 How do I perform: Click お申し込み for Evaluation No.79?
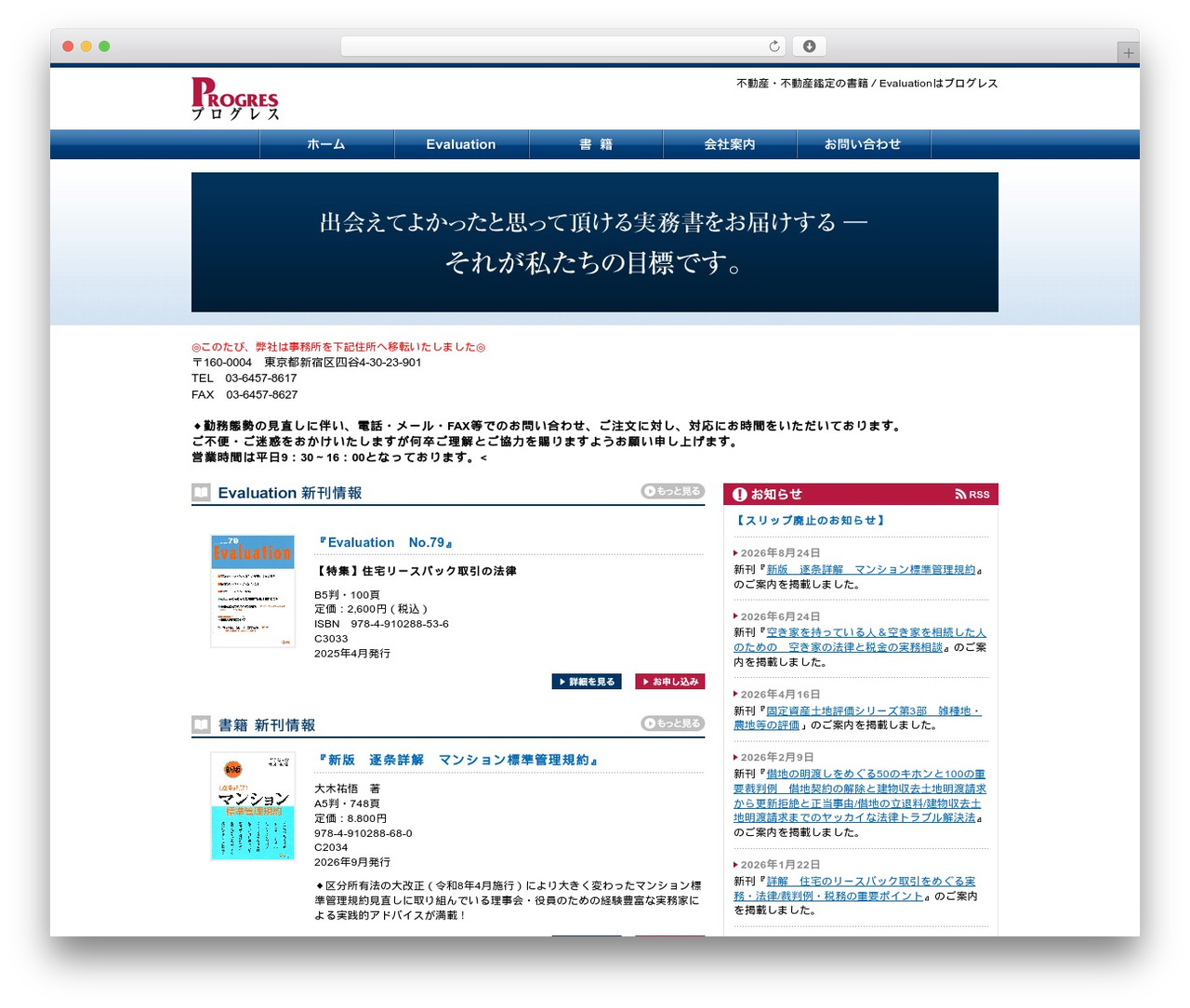(670, 682)
